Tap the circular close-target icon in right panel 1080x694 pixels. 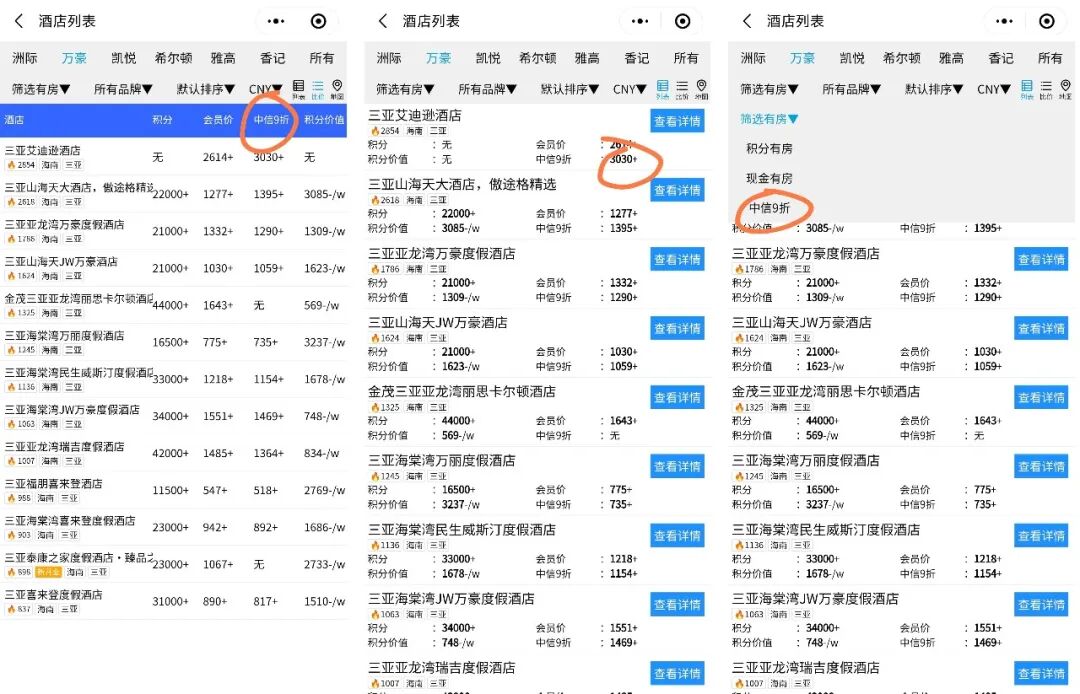[x=1046, y=21]
